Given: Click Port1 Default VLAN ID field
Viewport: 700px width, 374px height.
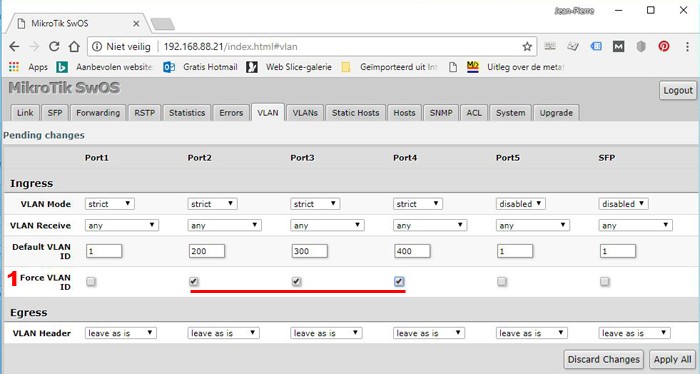Looking at the screenshot, I should click(x=104, y=251).
